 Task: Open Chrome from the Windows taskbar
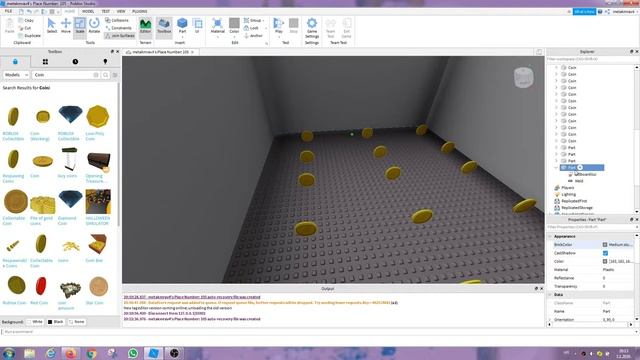tap(91, 353)
